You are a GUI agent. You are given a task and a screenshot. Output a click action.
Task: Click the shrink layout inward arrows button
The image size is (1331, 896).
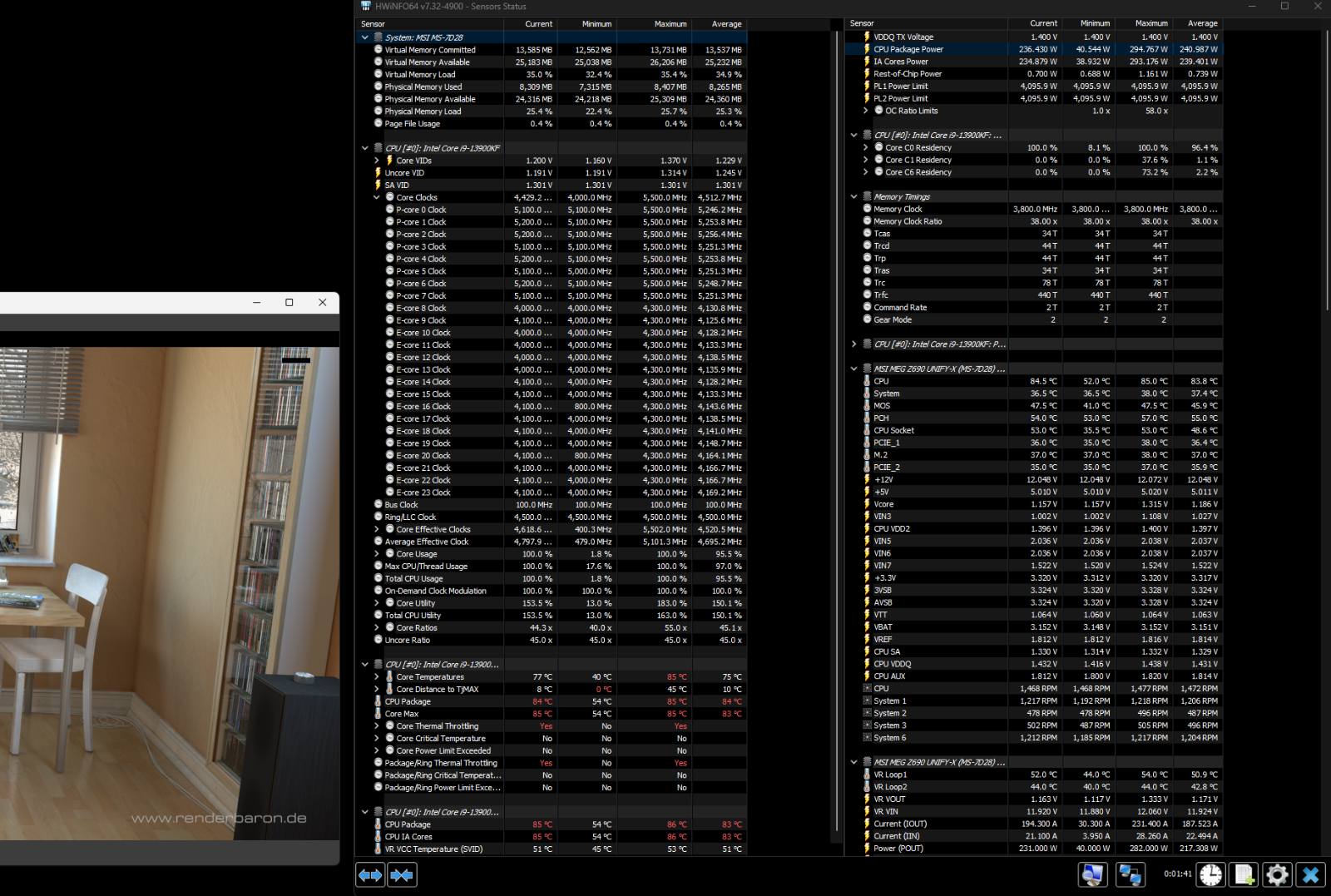coord(402,874)
